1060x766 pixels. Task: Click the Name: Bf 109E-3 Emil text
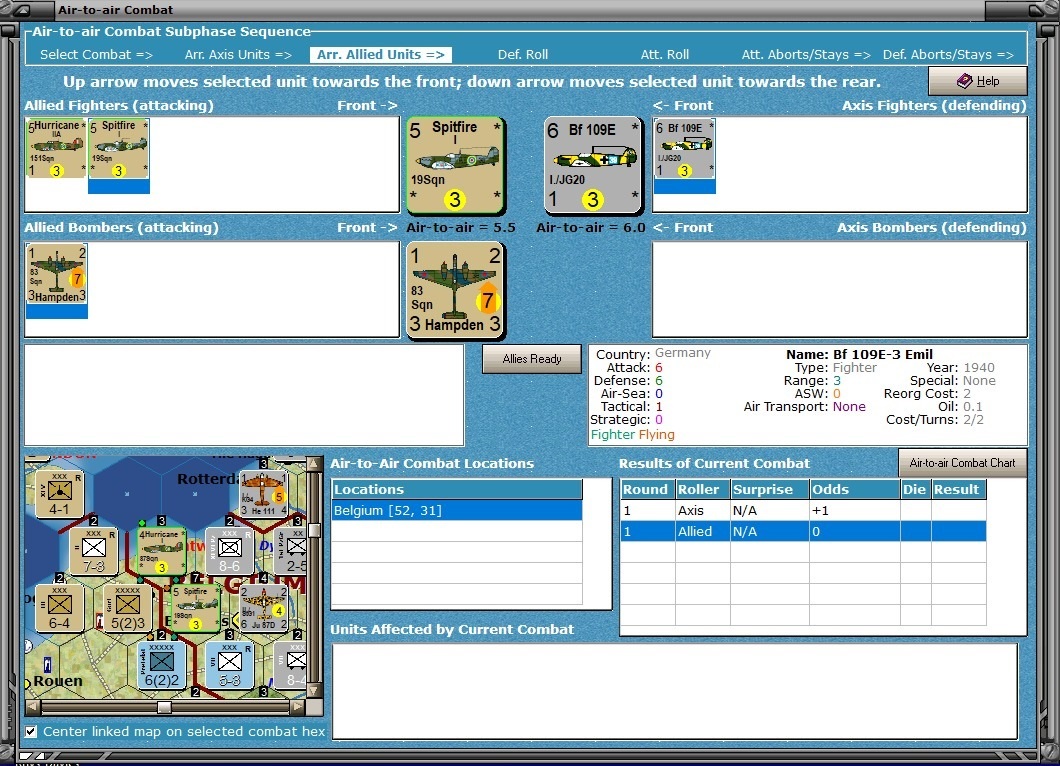(859, 354)
